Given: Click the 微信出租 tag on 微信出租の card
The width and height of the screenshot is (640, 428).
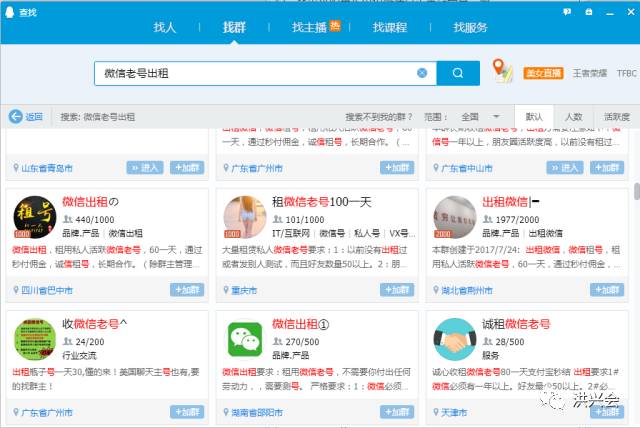Looking at the screenshot, I should pos(125,233).
